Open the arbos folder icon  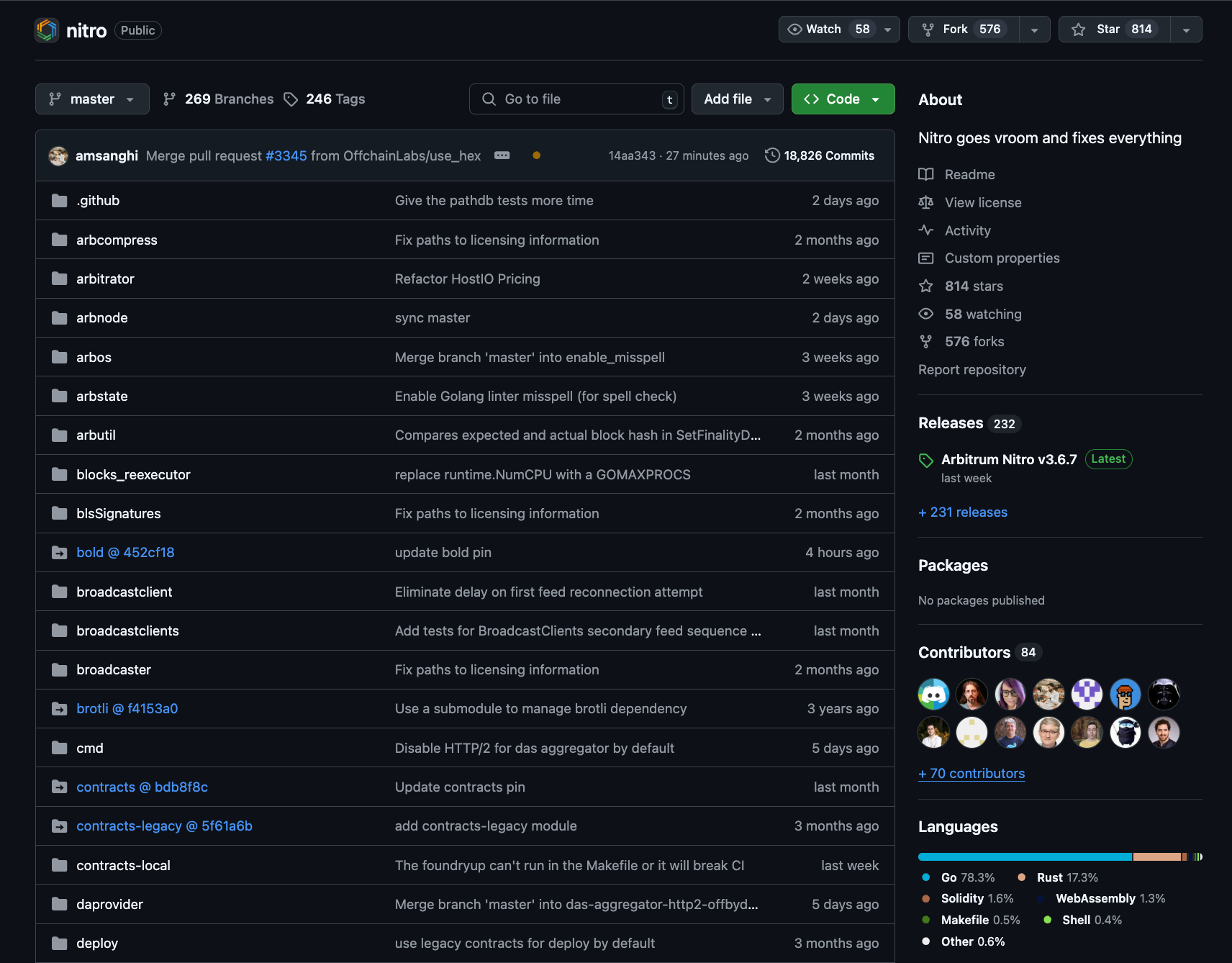(60, 357)
